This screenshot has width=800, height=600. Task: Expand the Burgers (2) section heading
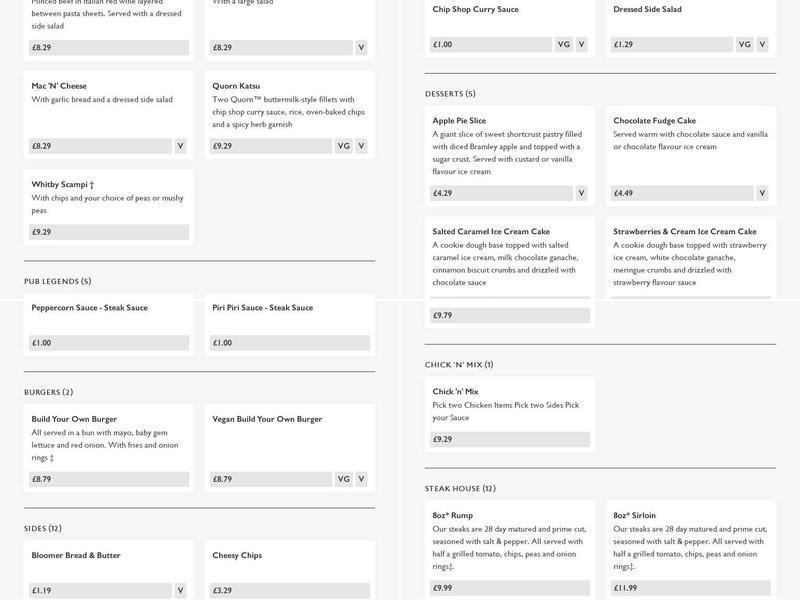tap(49, 392)
